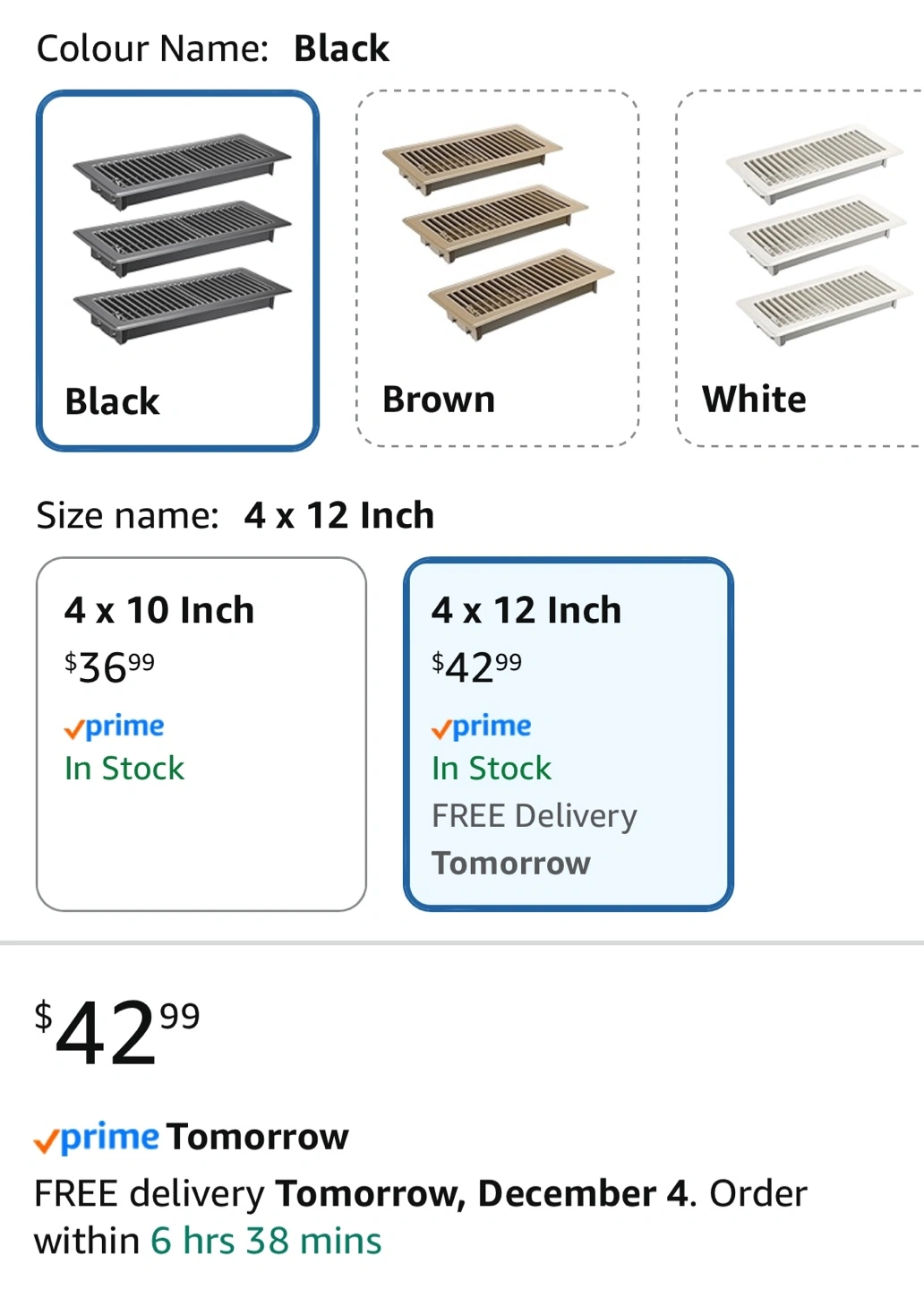Pick the White colour label
The image size is (924, 1290).
click(754, 400)
